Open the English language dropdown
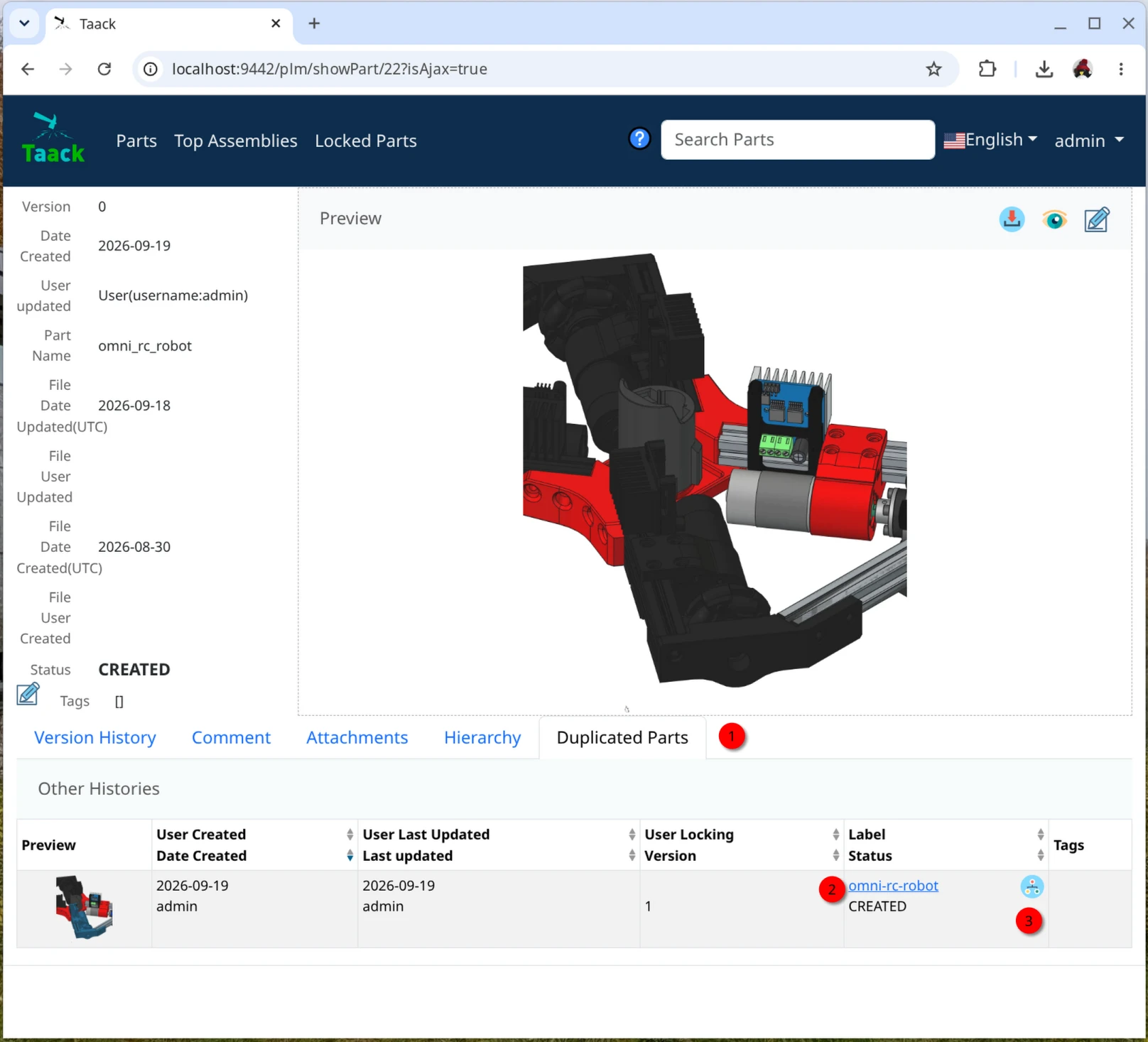The width and height of the screenshot is (1148, 1042). tap(990, 140)
